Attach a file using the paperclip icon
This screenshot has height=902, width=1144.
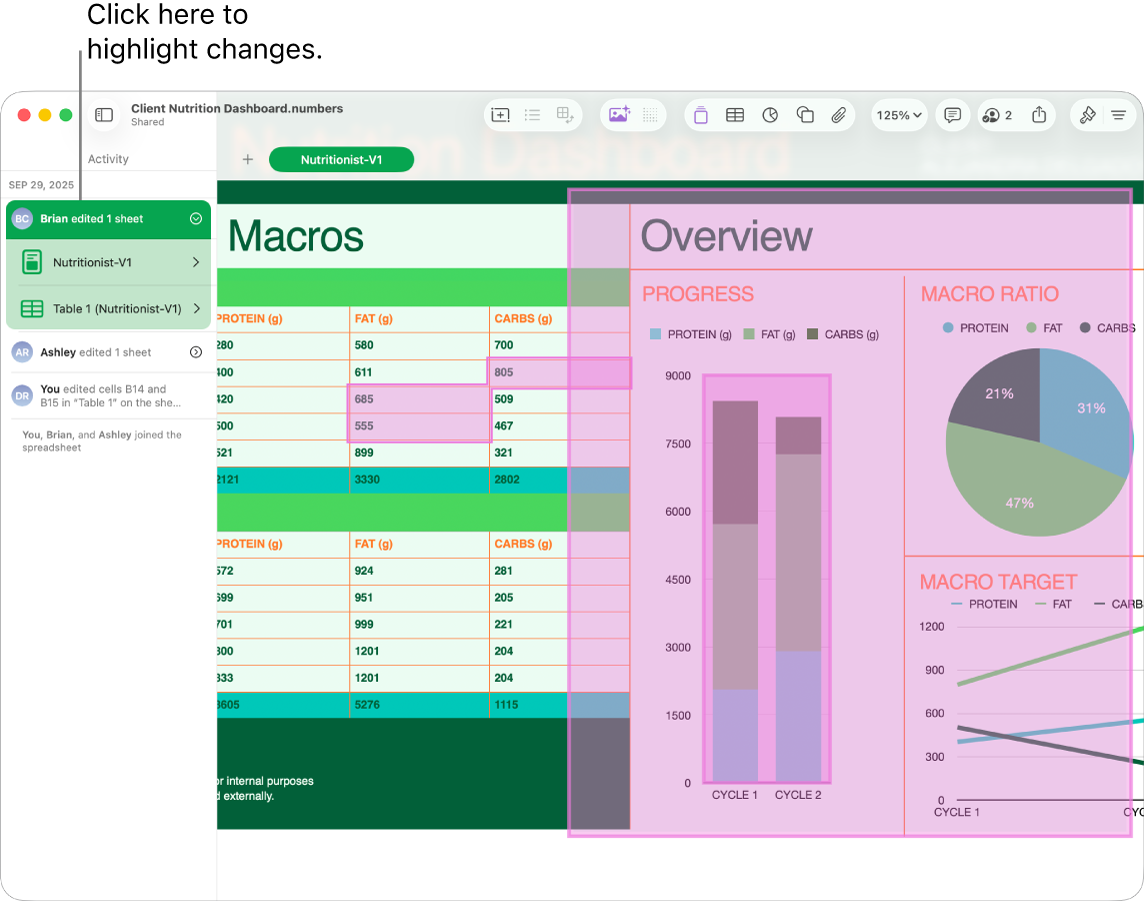click(x=838, y=115)
